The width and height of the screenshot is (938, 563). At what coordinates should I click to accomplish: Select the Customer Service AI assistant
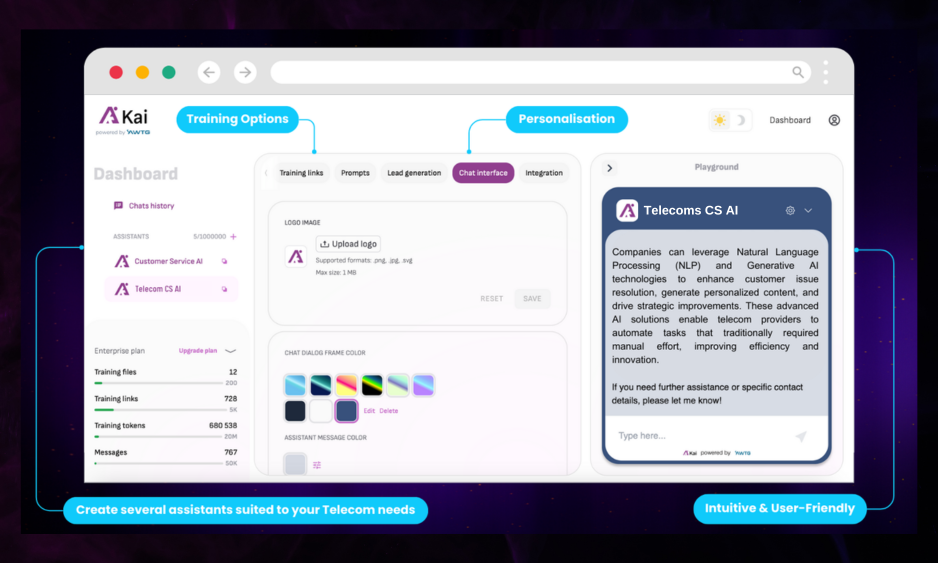click(x=172, y=261)
